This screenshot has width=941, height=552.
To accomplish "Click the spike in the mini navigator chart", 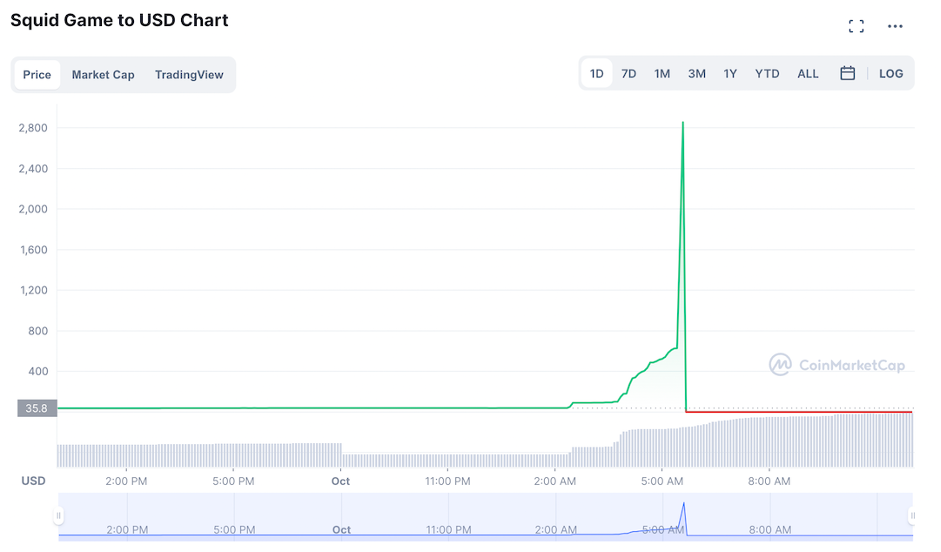I will point(683,506).
